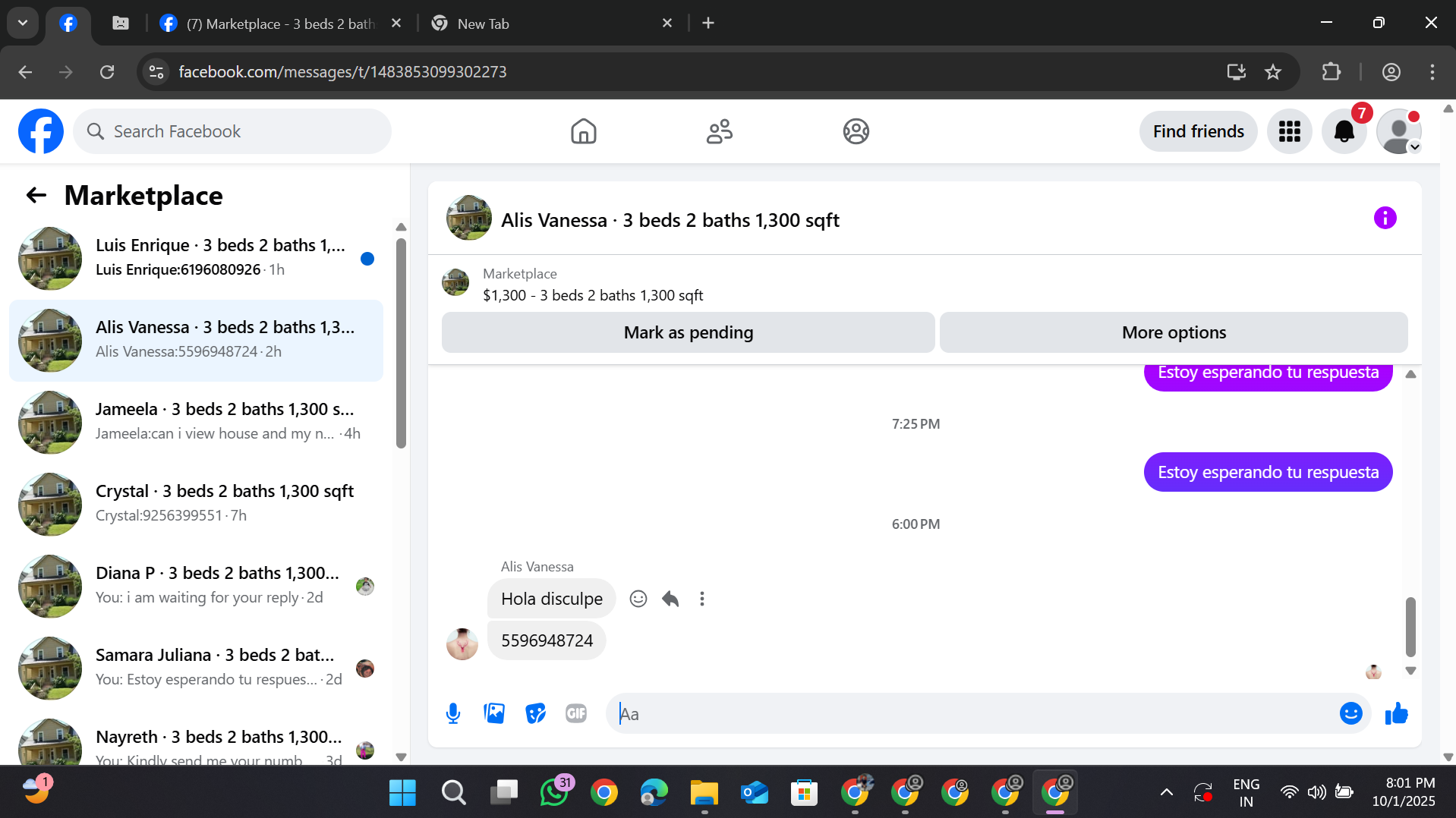Open the Groups icon in top navigation

(x=856, y=131)
